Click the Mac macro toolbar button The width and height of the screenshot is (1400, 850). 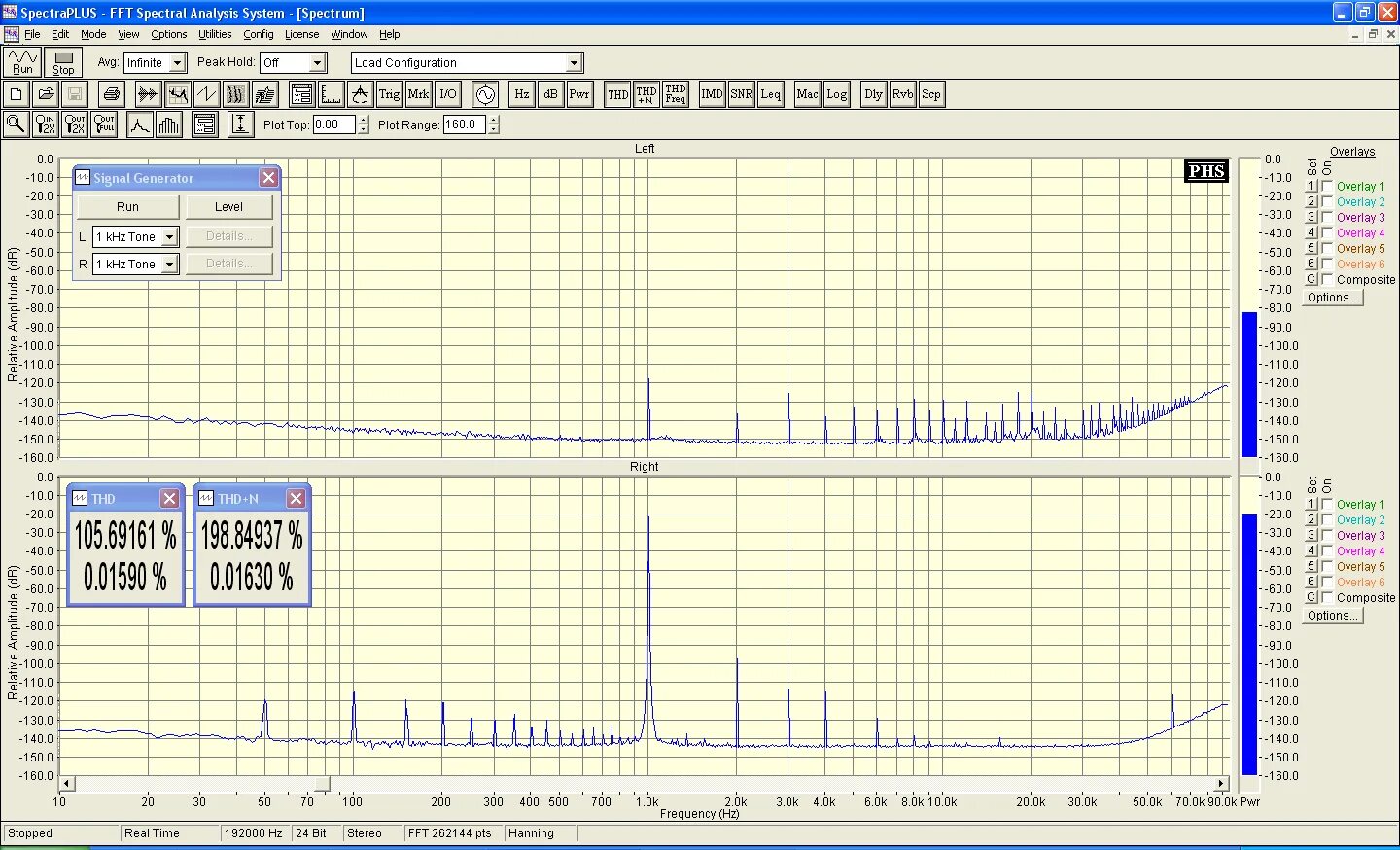pos(807,94)
